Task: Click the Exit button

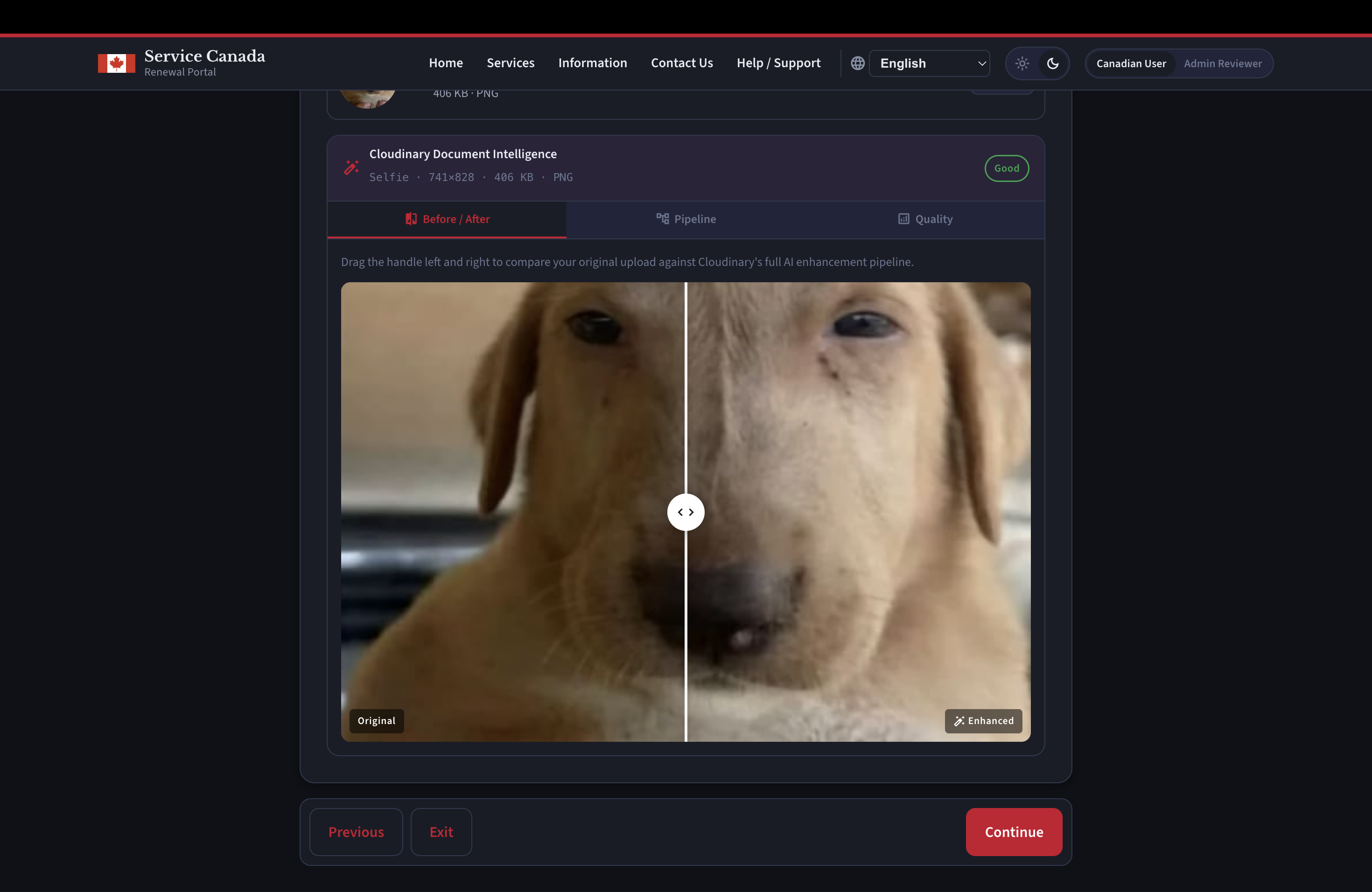Action: [x=441, y=831]
